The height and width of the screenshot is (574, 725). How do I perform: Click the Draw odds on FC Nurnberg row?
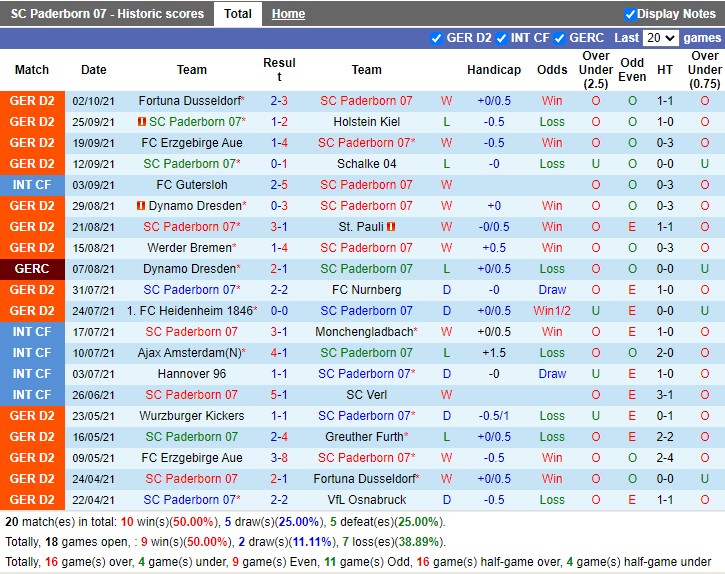tap(552, 290)
